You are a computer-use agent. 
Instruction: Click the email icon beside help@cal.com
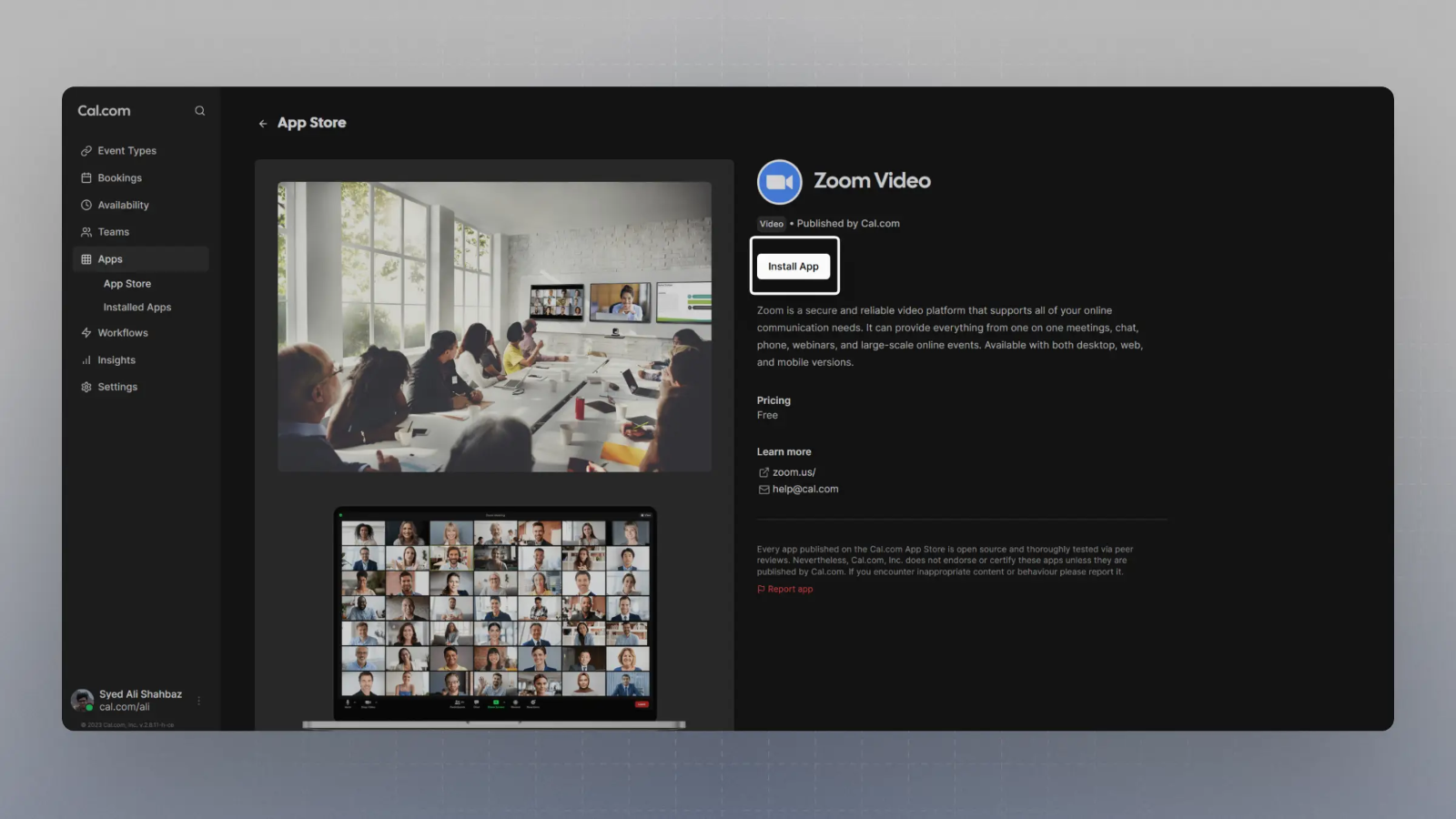(763, 489)
